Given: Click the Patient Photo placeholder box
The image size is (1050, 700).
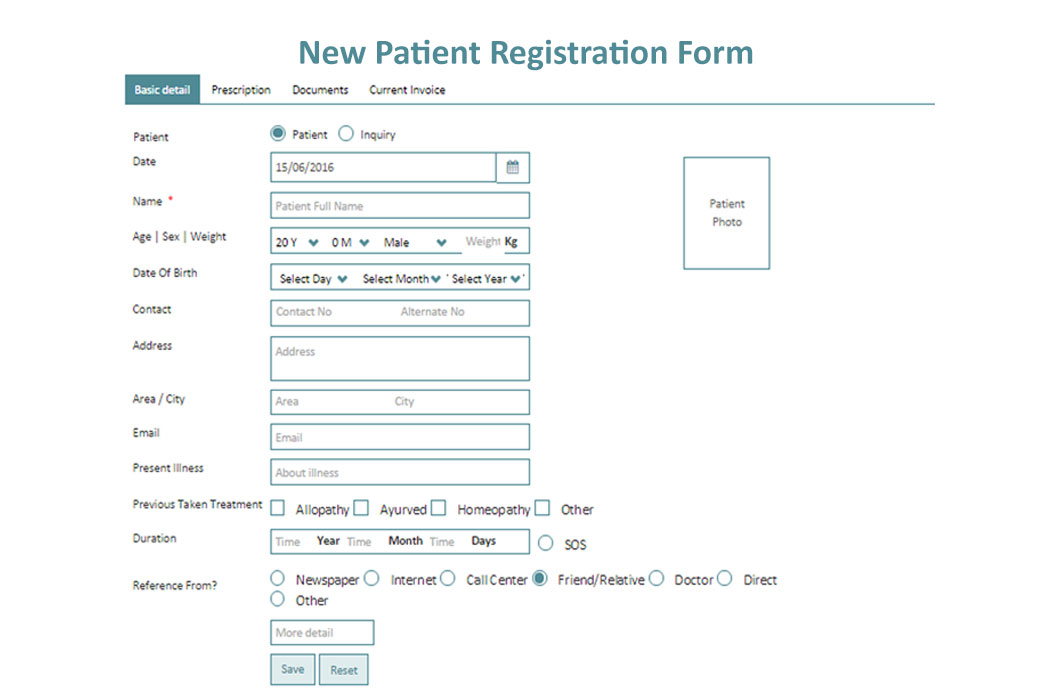Looking at the screenshot, I should point(727,213).
